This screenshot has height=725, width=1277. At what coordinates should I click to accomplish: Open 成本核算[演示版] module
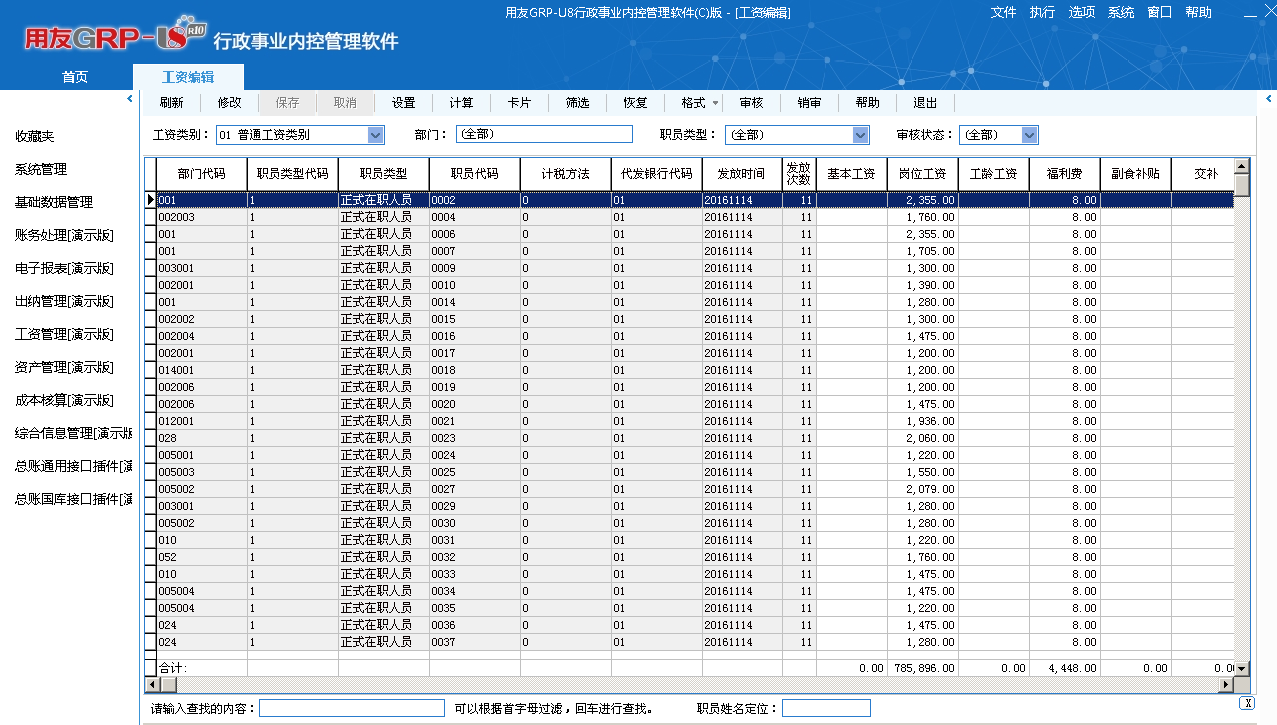tap(64, 400)
